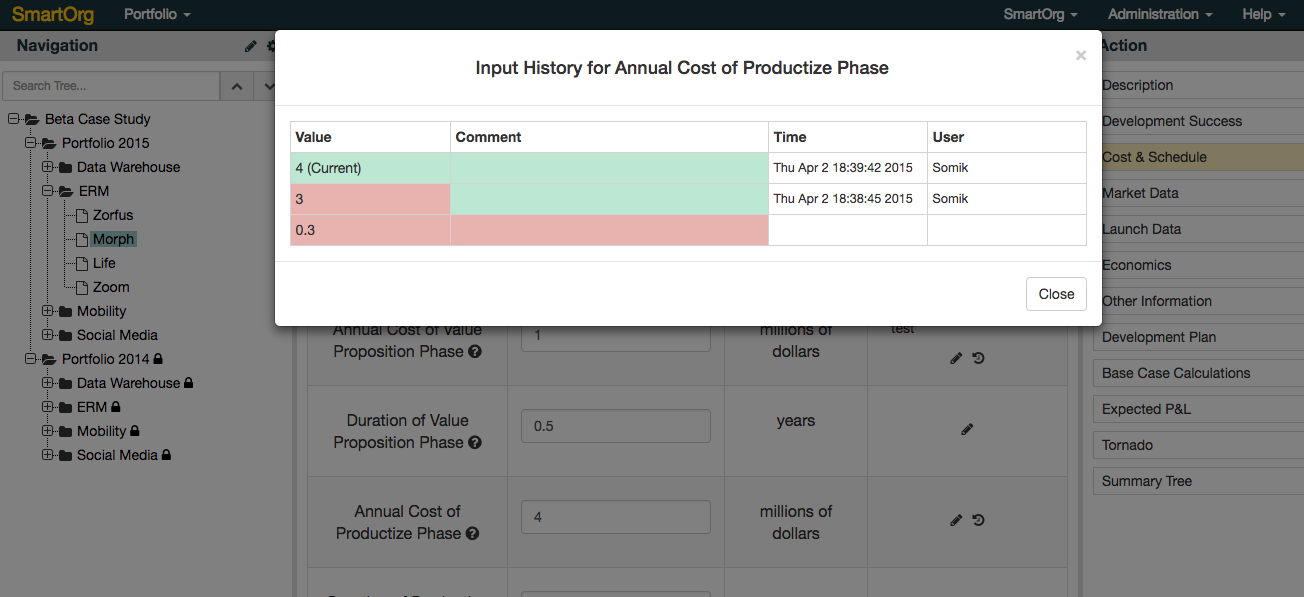Collapse the ERM folder under Portfolio 2015
Screen dimensions: 1304x597
coord(47,191)
